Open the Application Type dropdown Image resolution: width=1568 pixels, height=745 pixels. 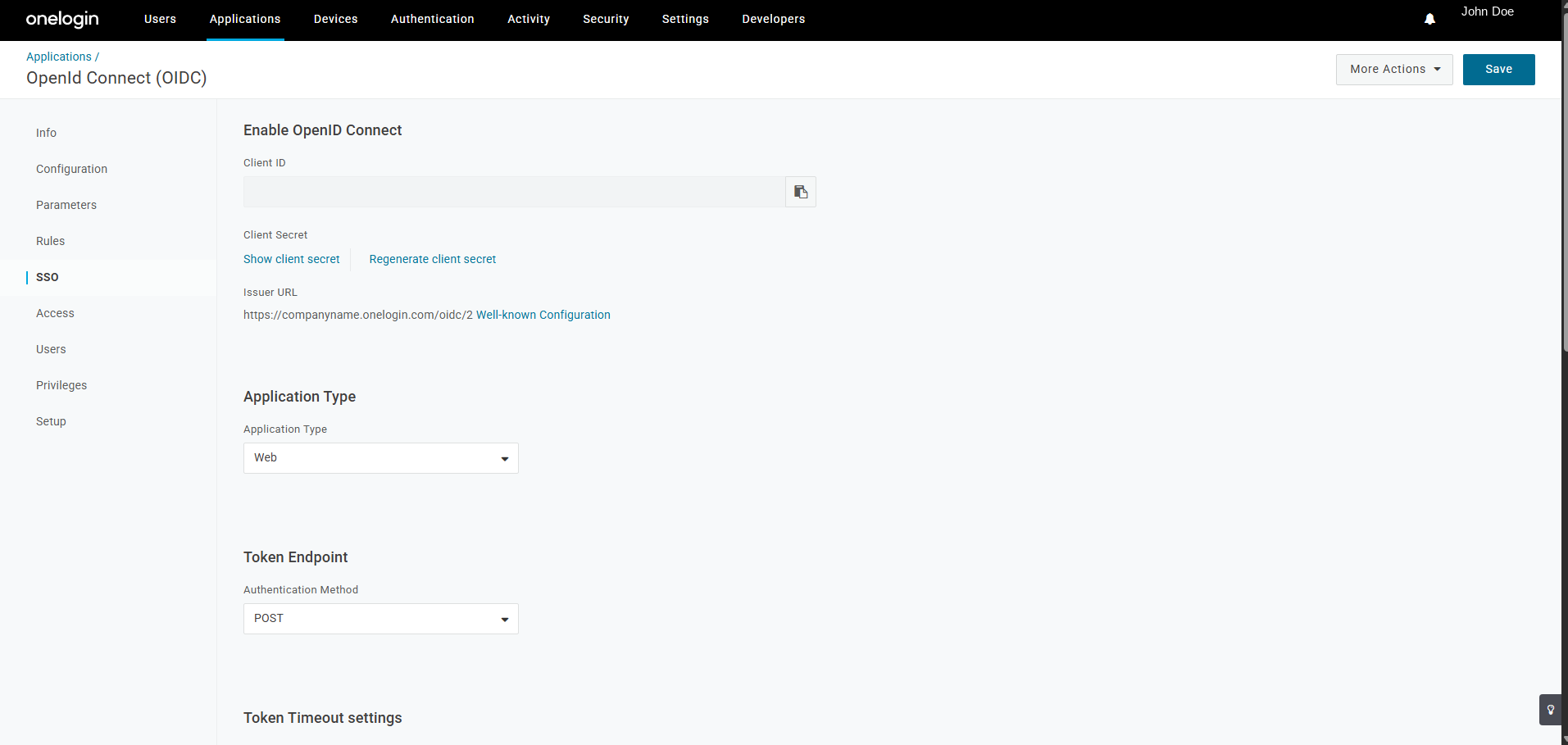[381, 458]
